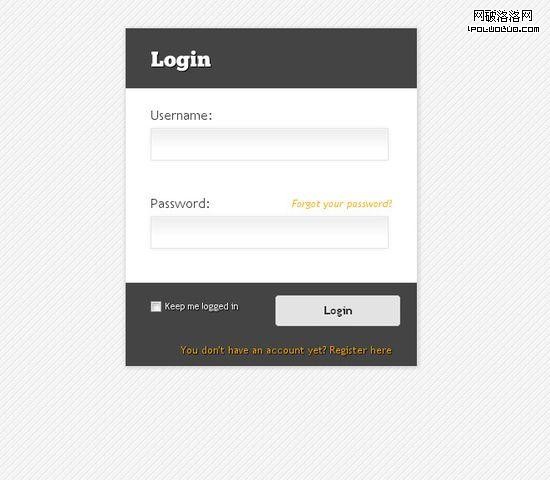
Task: Click the striped page background outside the form
Action: click(63, 246)
